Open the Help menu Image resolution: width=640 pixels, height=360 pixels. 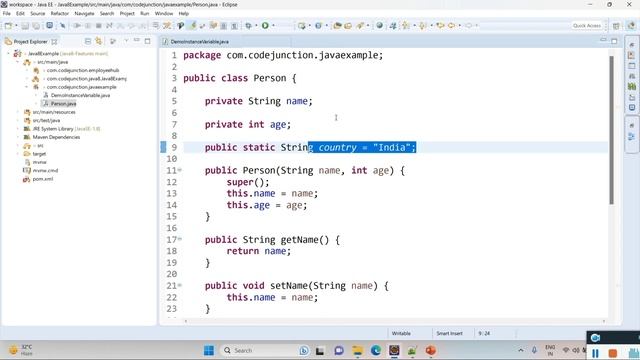(x=184, y=13)
